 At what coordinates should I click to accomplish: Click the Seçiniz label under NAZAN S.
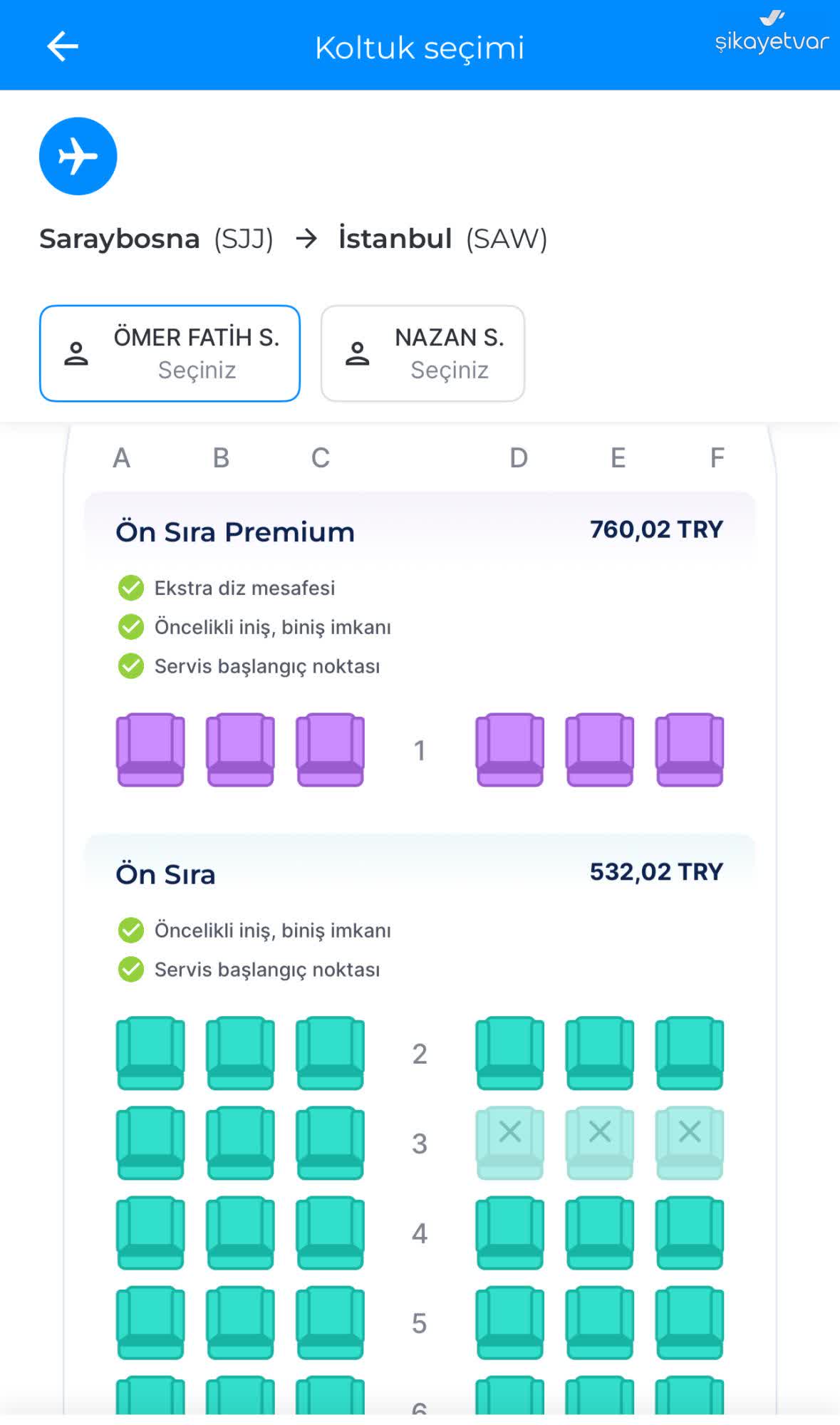tap(449, 370)
